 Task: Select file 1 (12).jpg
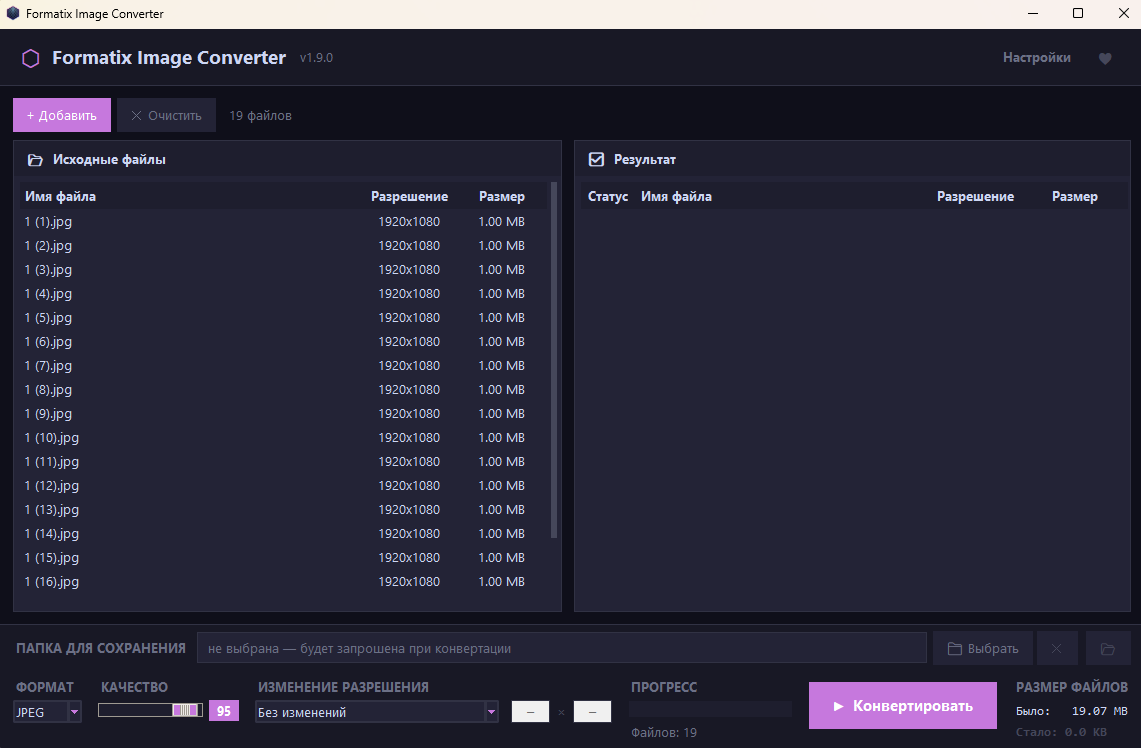pyautogui.click(x=285, y=485)
